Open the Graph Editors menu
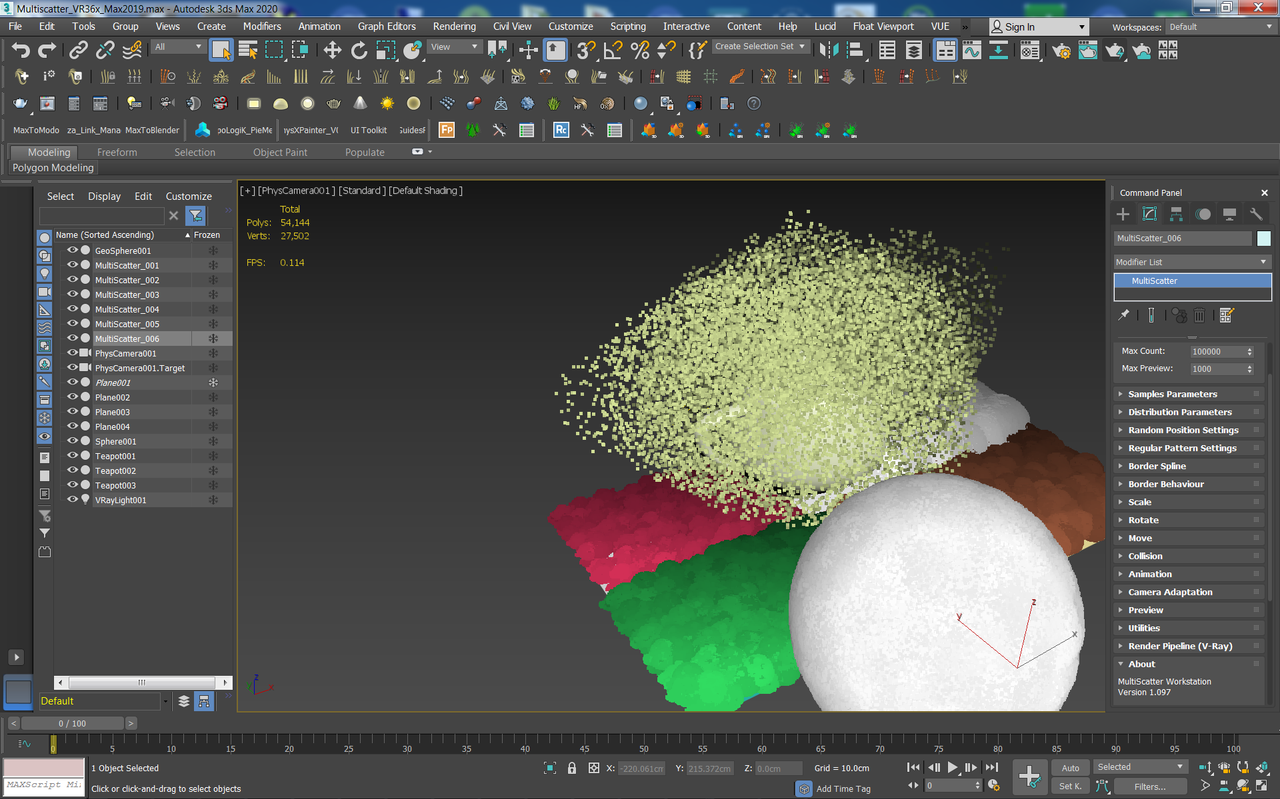The height and width of the screenshot is (799, 1280). (x=386, y=26)
